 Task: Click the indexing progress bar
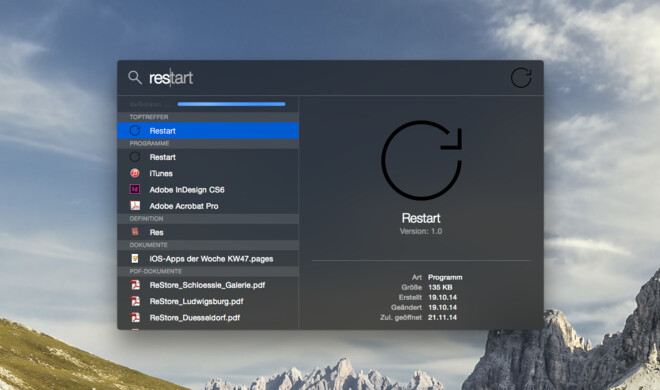click(x=231, y=104)
